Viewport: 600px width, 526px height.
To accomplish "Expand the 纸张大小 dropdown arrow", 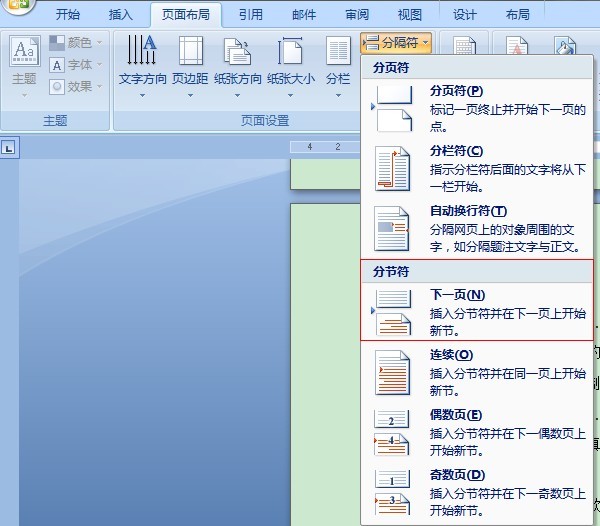I will pyautogui.click(x=290, y=95).
